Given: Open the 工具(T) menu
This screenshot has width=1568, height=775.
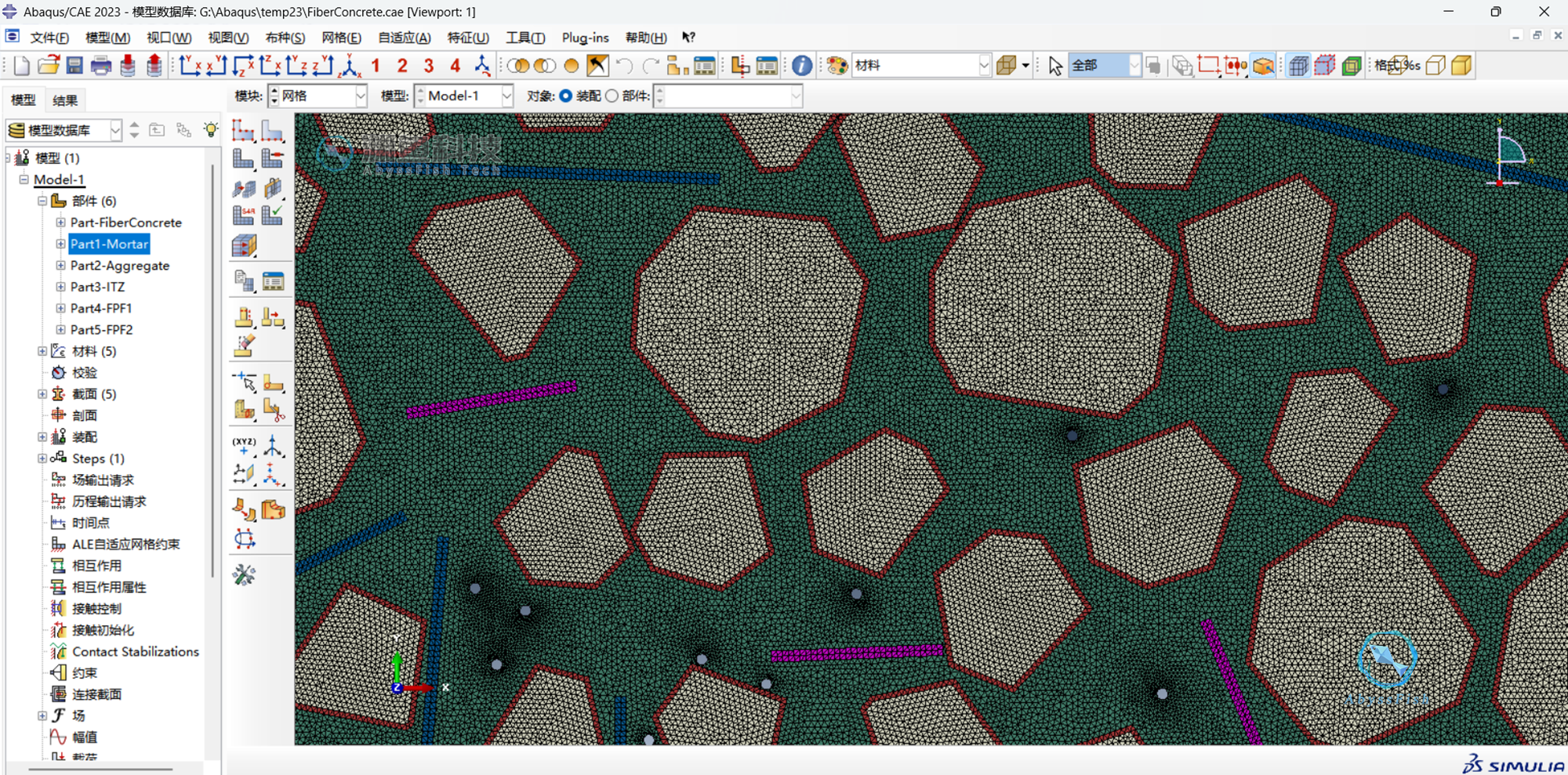Looking at the screenshot, I should point(525,38).
